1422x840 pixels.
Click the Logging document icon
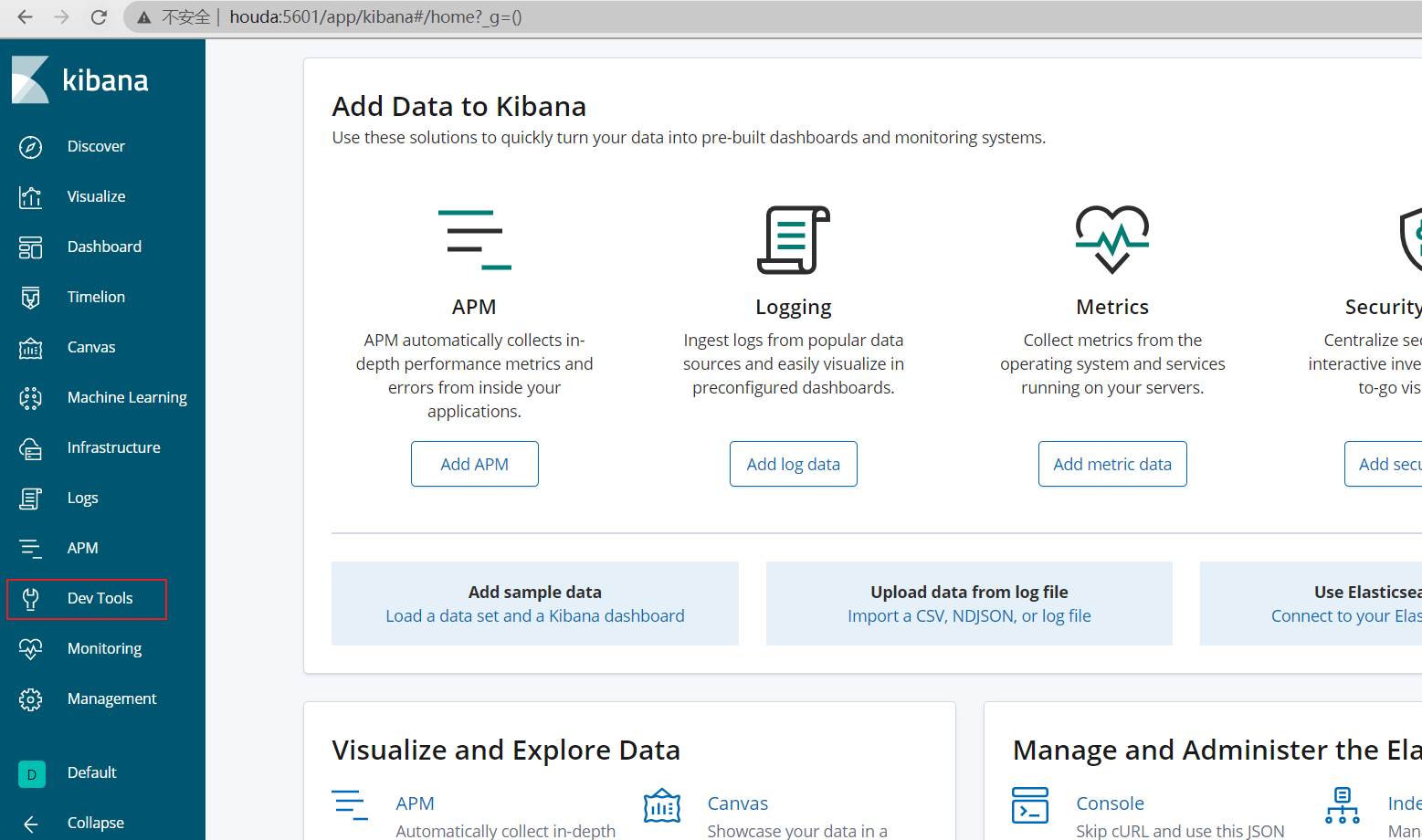click(x=793, y=239)
